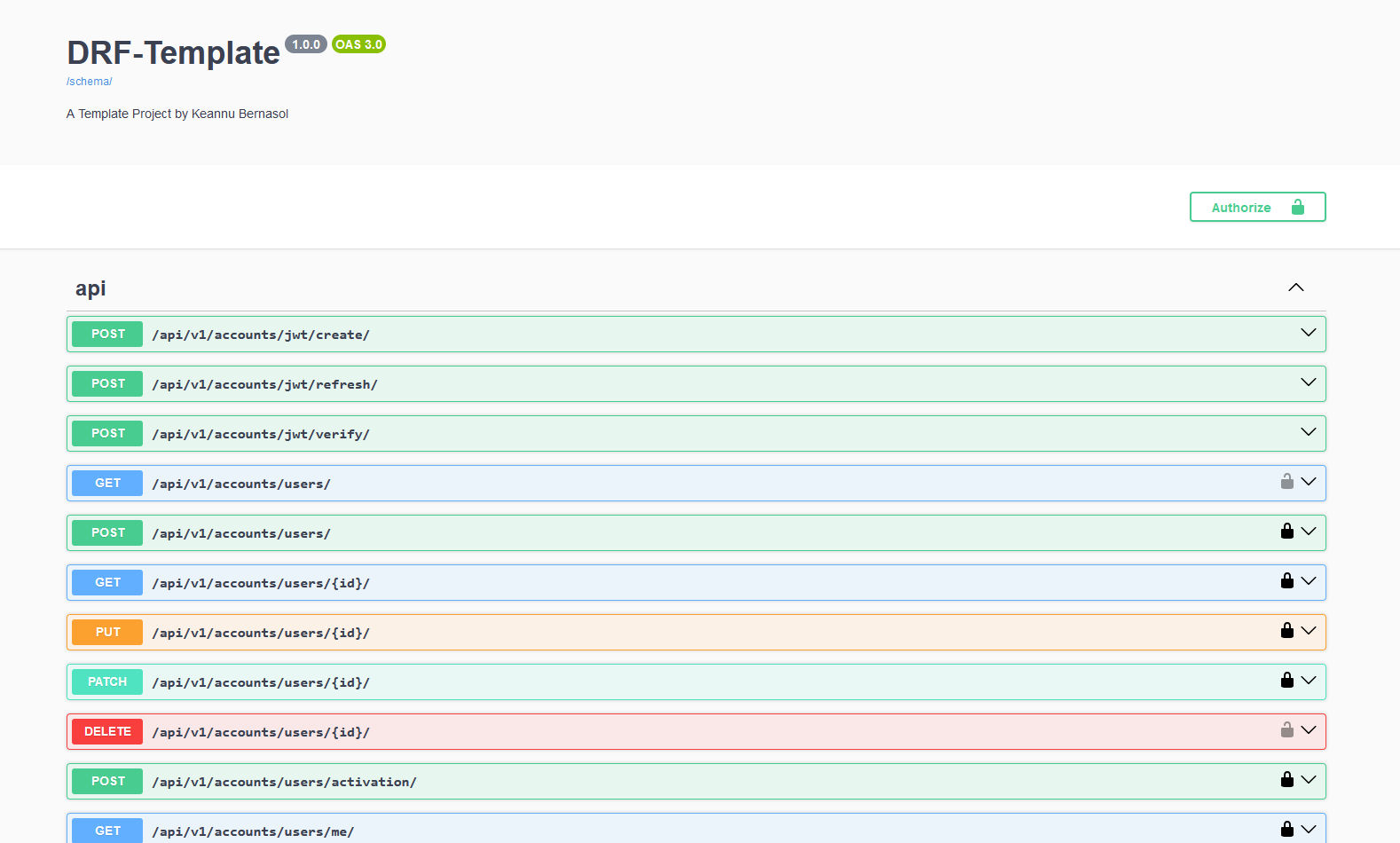Image resolution: width=1400 pixels, height=843 pixels.
Task: Click lock icon on GET users/{id}/ row
Action: pyautogui.click(x=1286, y=581)
